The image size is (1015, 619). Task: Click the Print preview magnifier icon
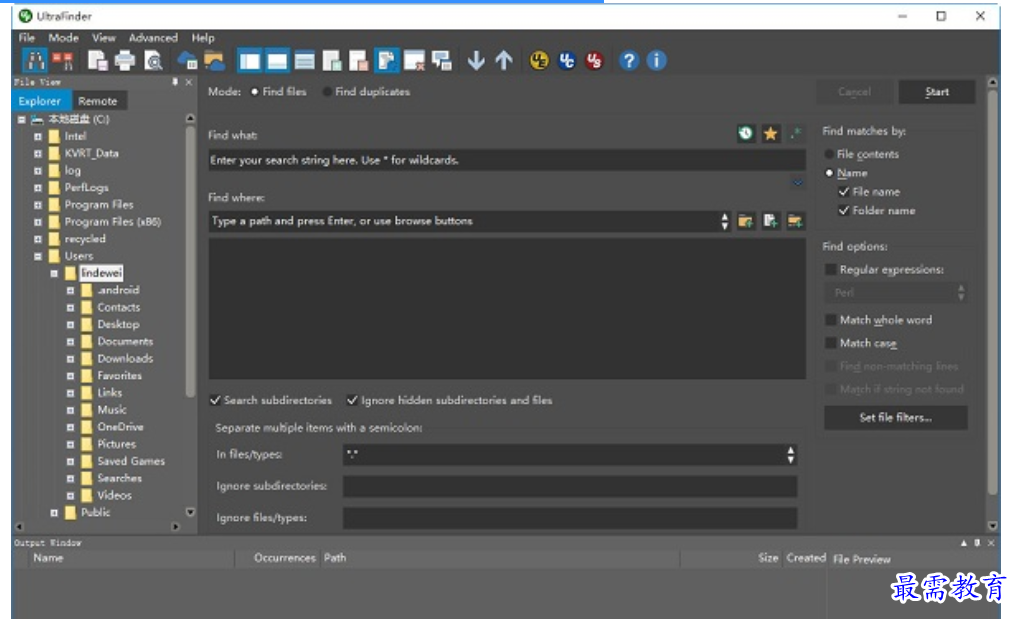pyautogui.click(x=153, y=61)
